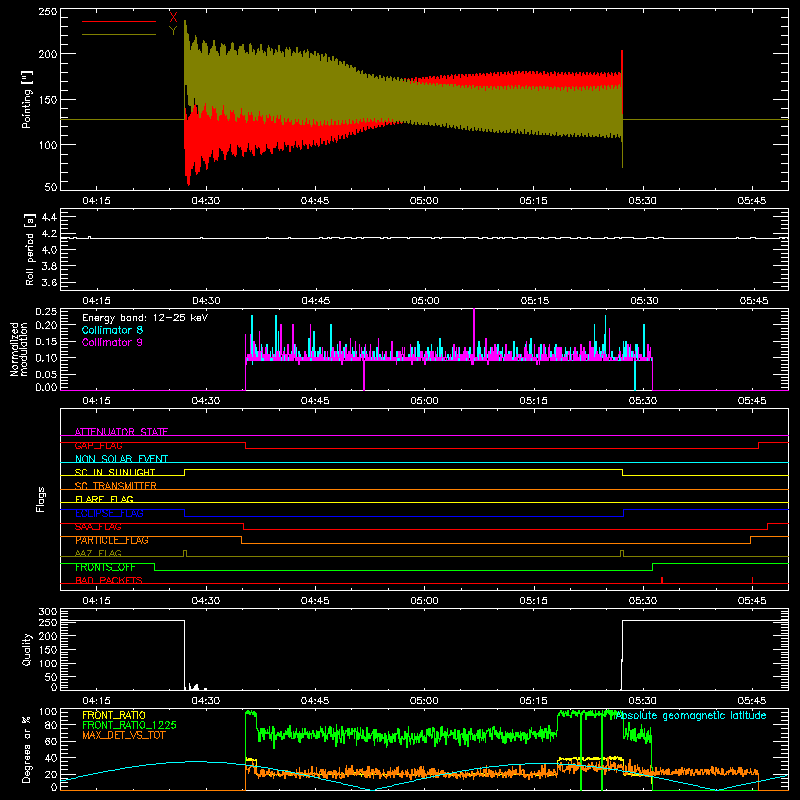Image resolution: width=800 pixels, height=800 pixels.
Task: Click 05:30 time label under the Quality plot
Action: pos(643,701)
